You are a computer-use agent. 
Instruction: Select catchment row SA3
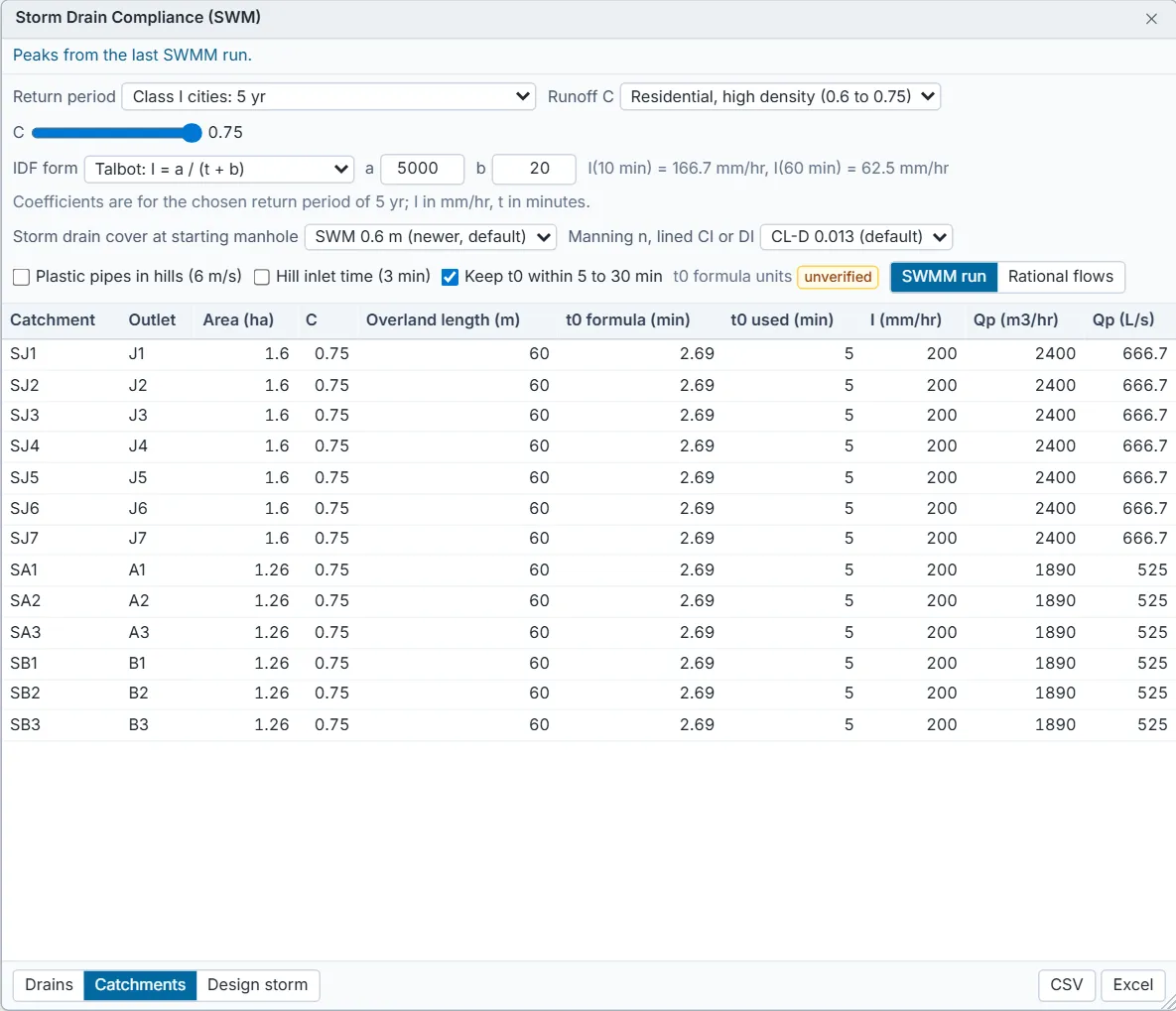(588, 632)
